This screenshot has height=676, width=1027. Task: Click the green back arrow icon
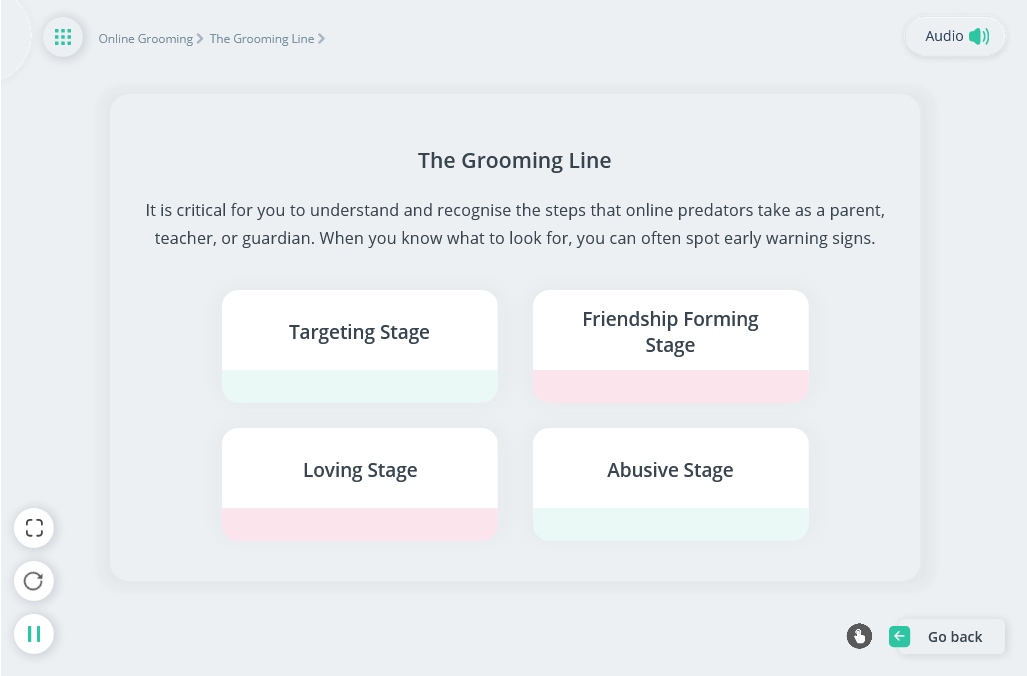pos(899,636)
